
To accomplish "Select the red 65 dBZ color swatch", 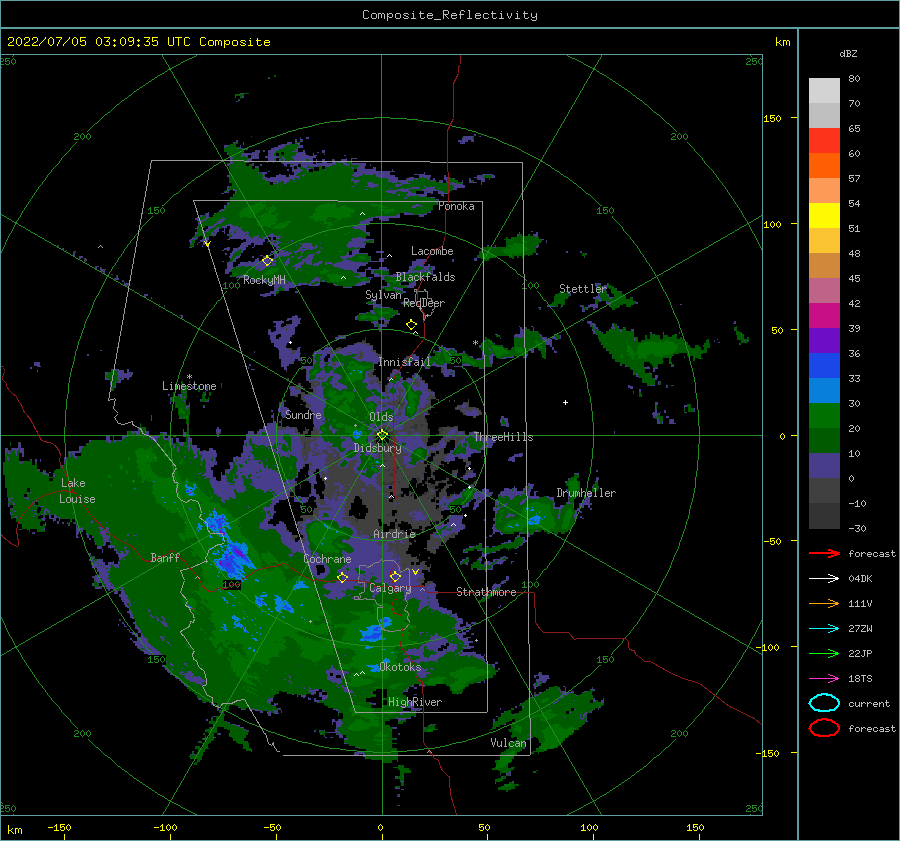I will pos(824,140).
